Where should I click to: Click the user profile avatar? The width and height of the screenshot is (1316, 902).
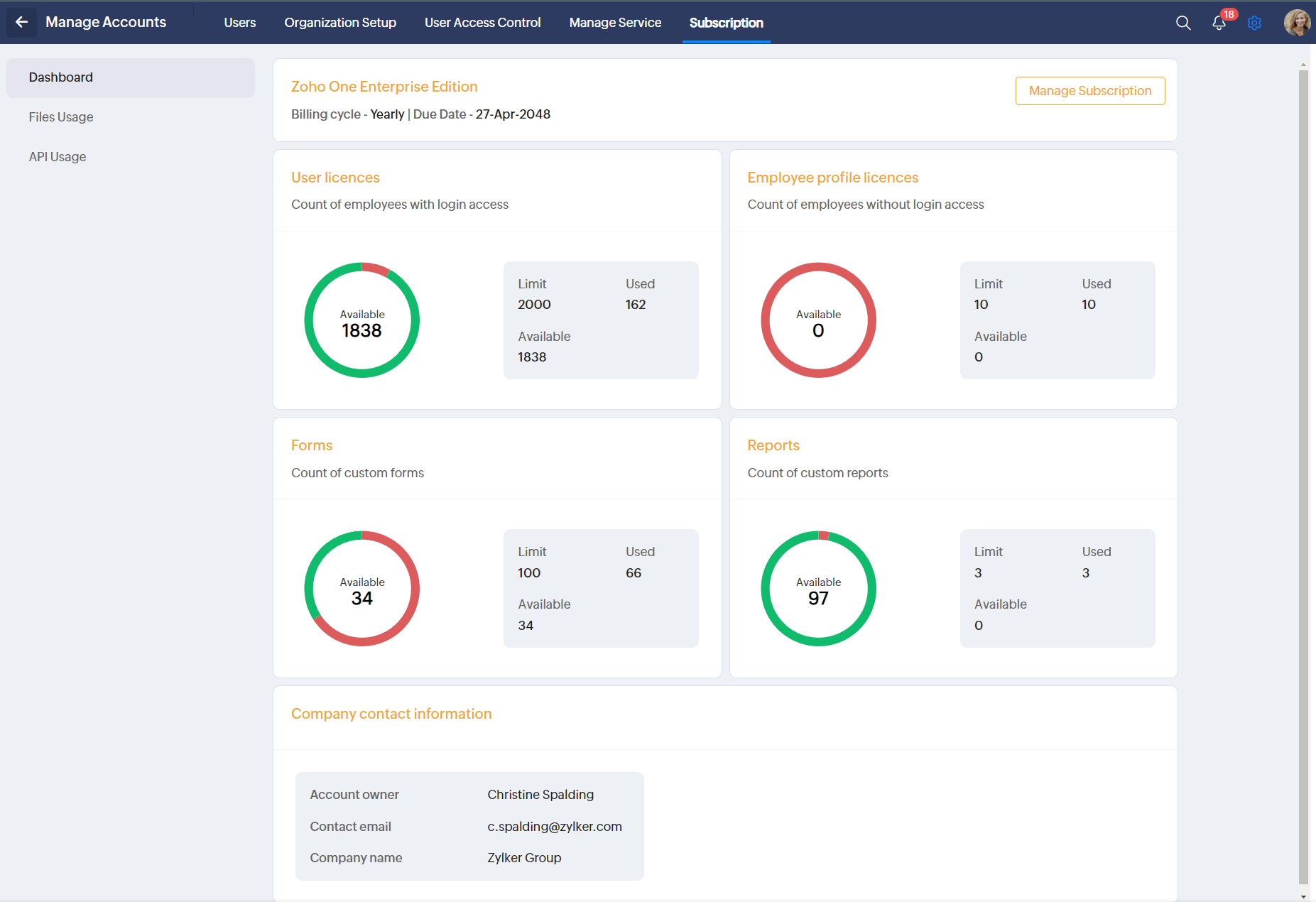click(1297, 23)
